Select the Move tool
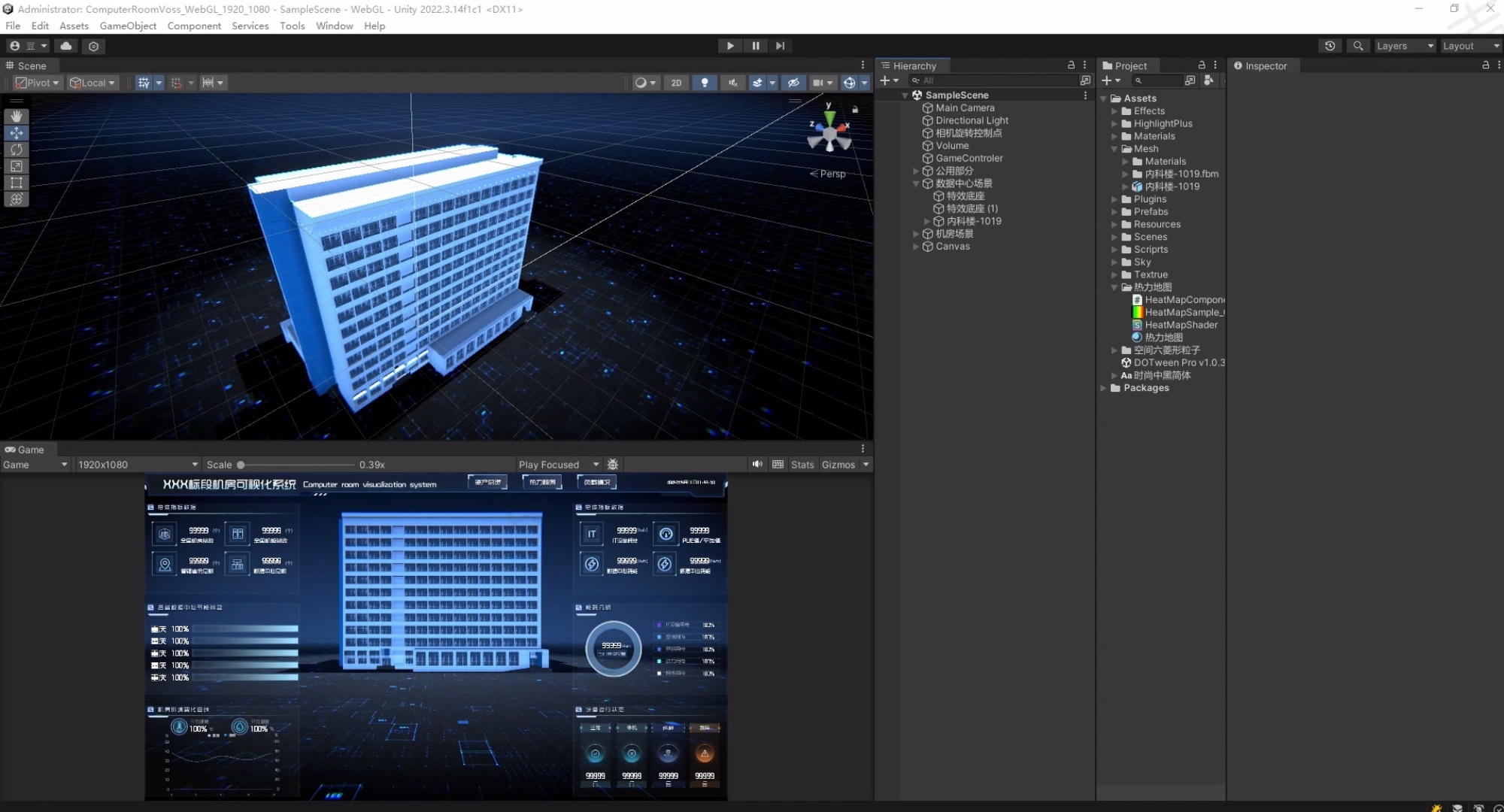1504x812 pixels. [x=17, y=132]
